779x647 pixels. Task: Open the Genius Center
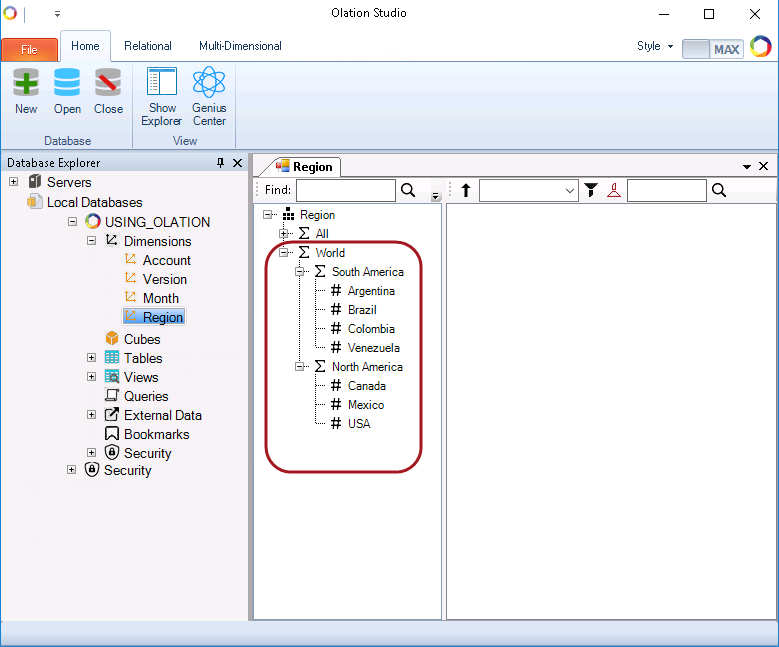209,97
